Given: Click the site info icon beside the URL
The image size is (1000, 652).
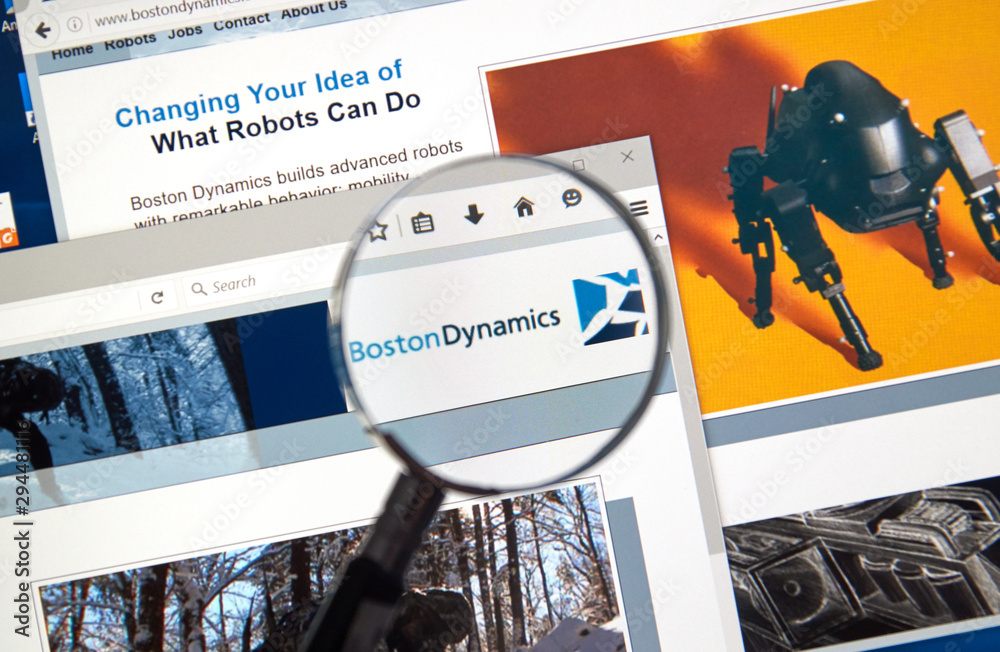Looking at the screenshot, I should pos(75,24).
